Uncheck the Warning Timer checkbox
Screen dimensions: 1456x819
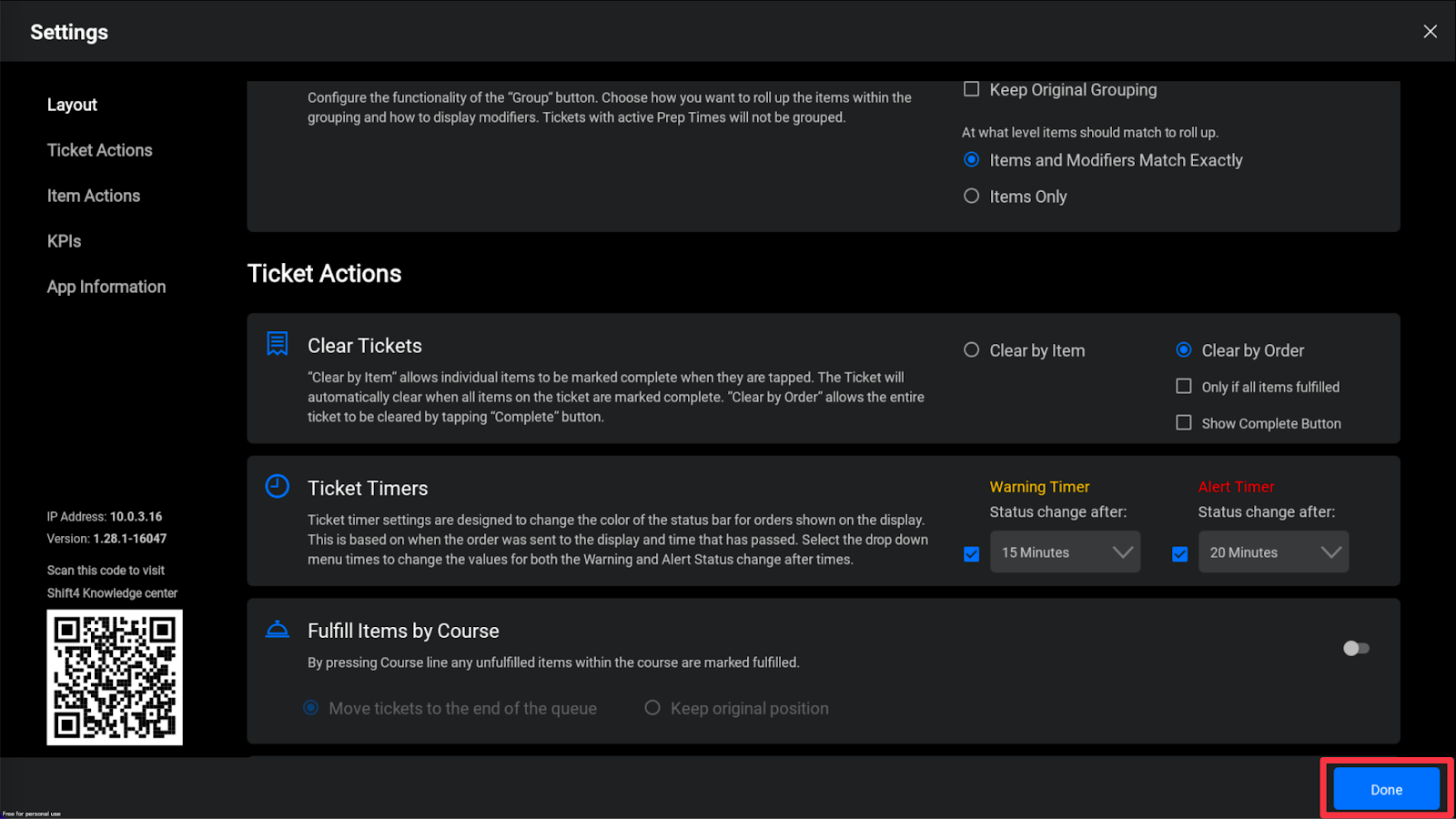tap(972, 554)
